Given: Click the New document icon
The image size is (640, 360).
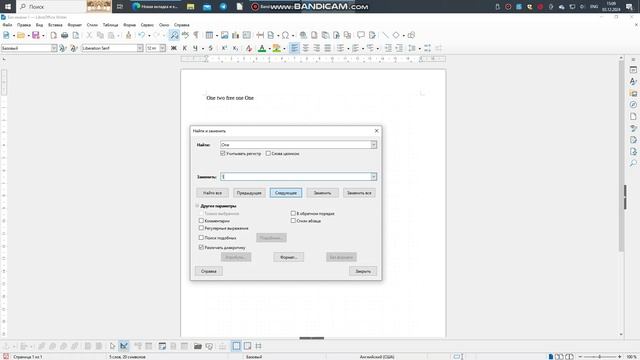Looking at the screenshot, I should (6, 36).
